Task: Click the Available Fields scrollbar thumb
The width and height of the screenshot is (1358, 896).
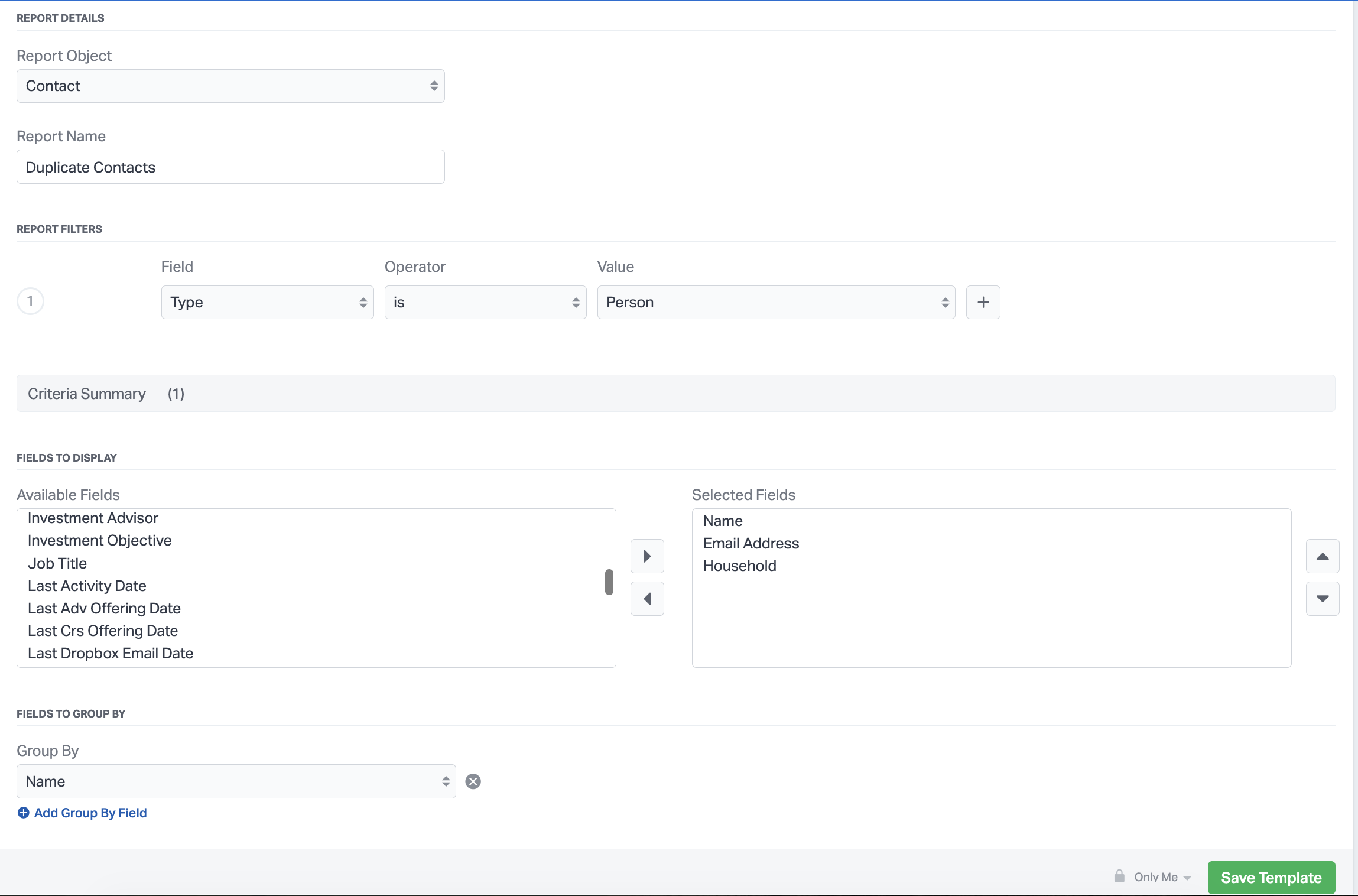Action: tap(609, 582)
